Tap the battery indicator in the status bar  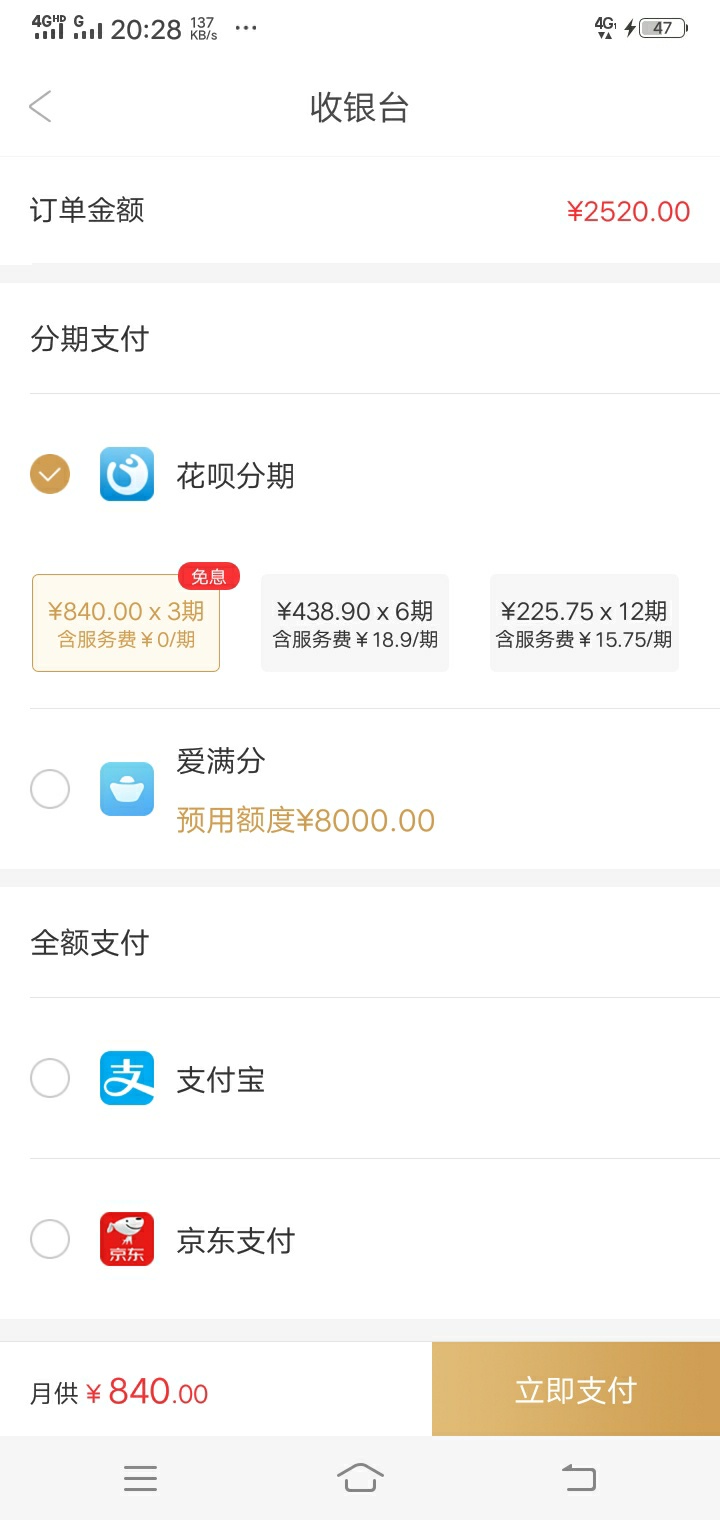click(x=662, y=28)
